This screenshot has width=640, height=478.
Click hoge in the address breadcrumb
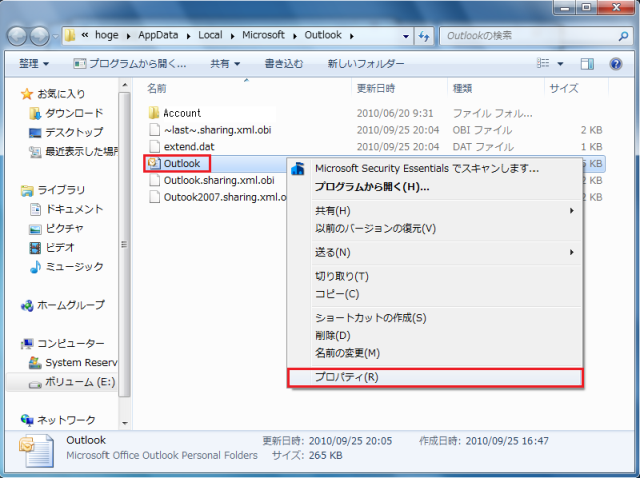point(107,35)
